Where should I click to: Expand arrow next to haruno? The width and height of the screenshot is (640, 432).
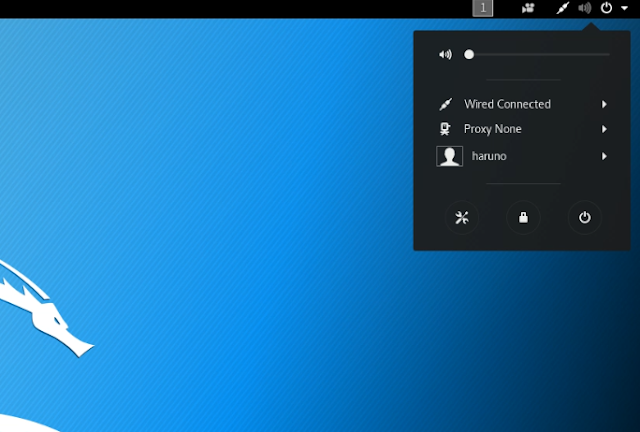point(604,156)
